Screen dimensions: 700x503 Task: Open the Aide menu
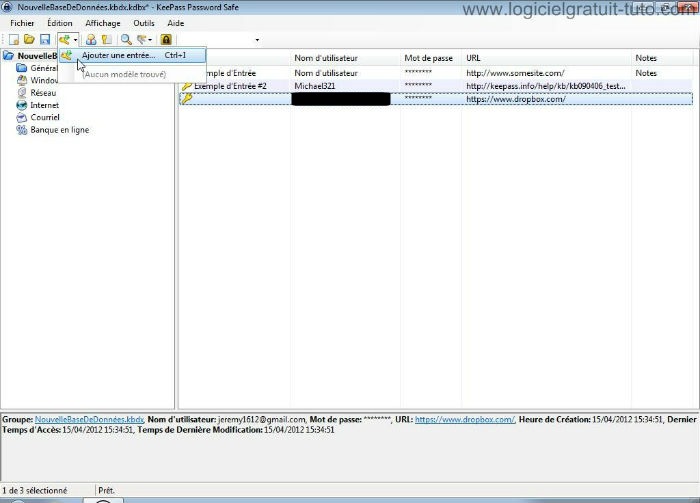(175, 23)
